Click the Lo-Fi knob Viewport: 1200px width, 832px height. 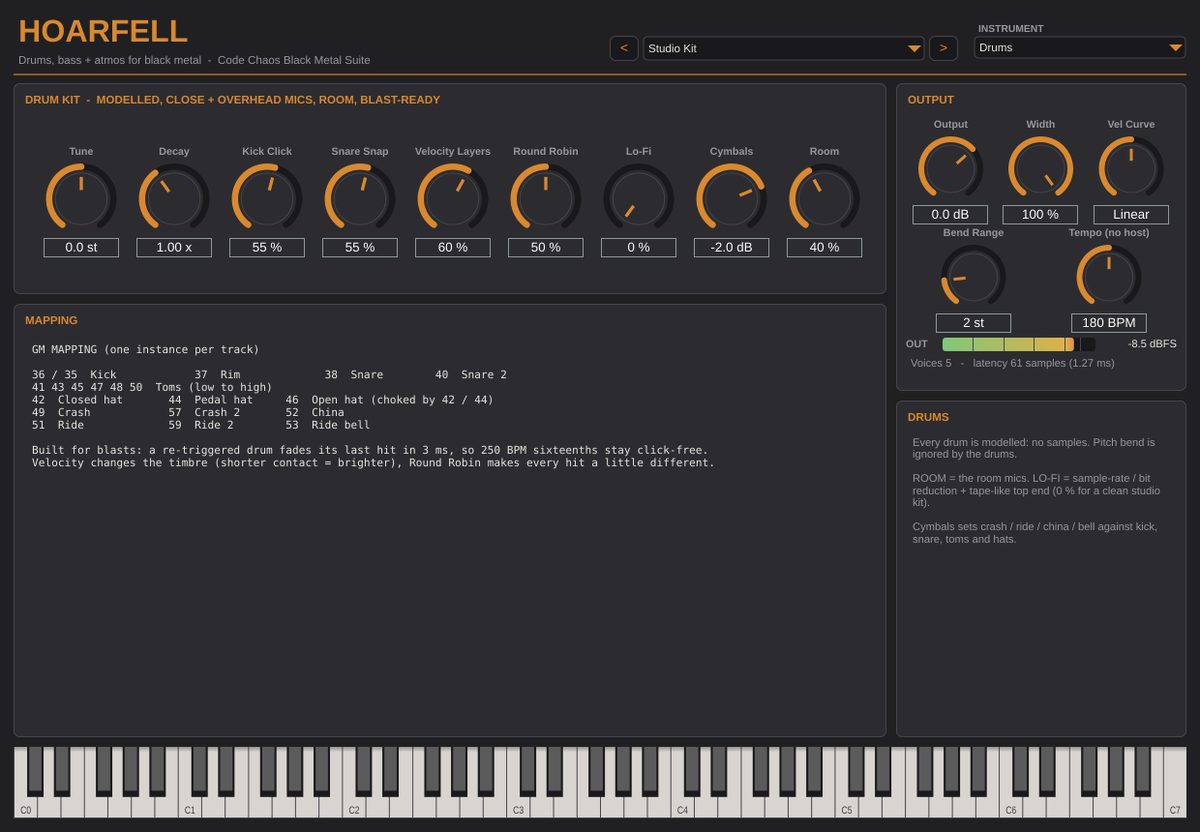[639, 198]
